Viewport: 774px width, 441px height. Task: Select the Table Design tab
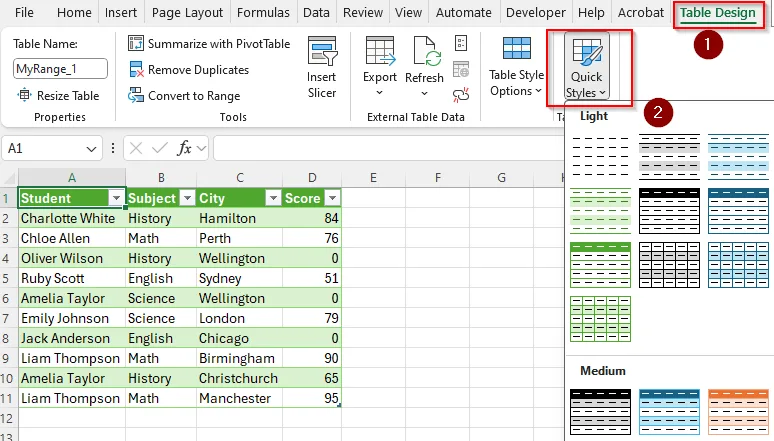pos(718,13)
